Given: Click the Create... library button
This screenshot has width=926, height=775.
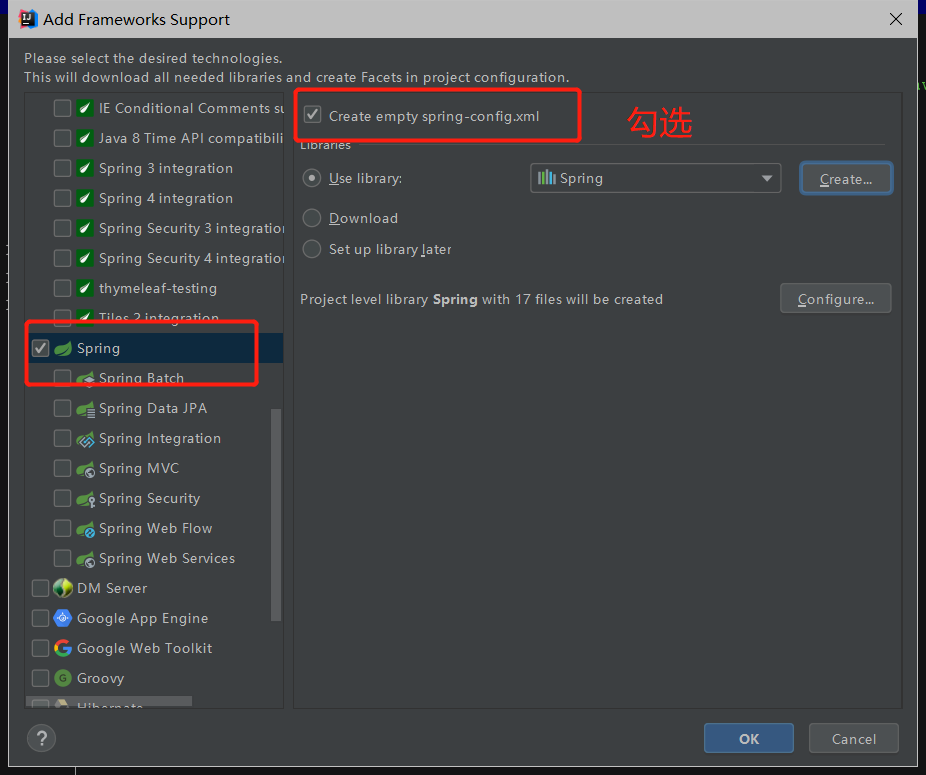Looking at the screenshot, I should tap(846, 178).
